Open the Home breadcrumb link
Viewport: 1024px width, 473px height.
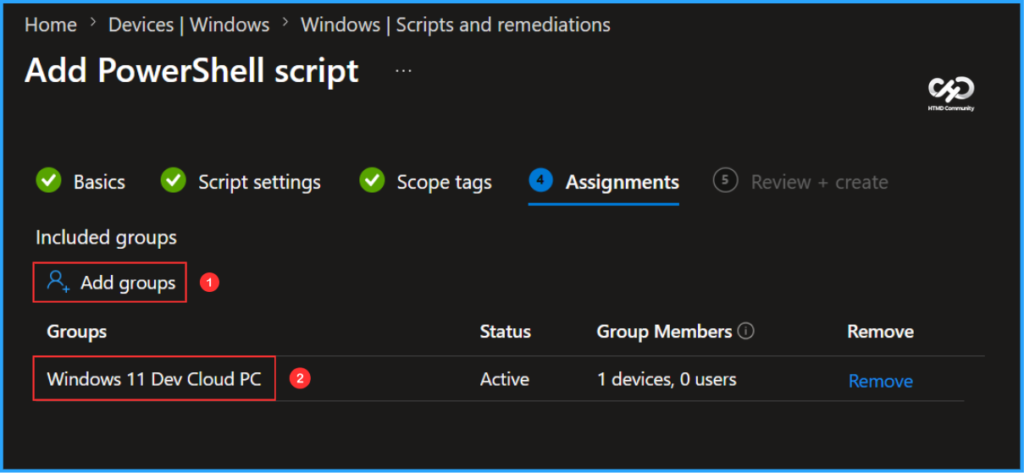pos(50,25)
